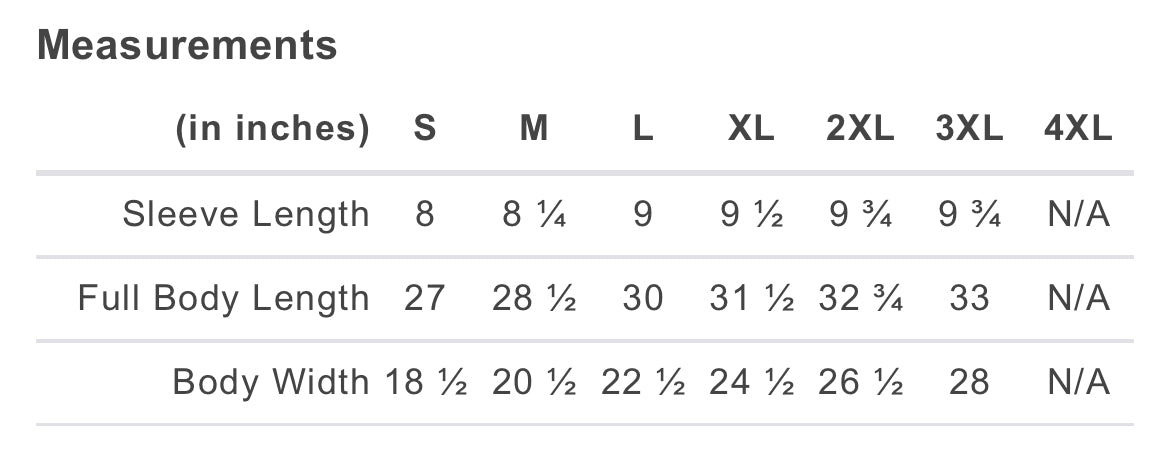The height and width of the screenshot is (450, 1170).
Task: Select Sleeve Length value for size XL
Action: point(751,215)
